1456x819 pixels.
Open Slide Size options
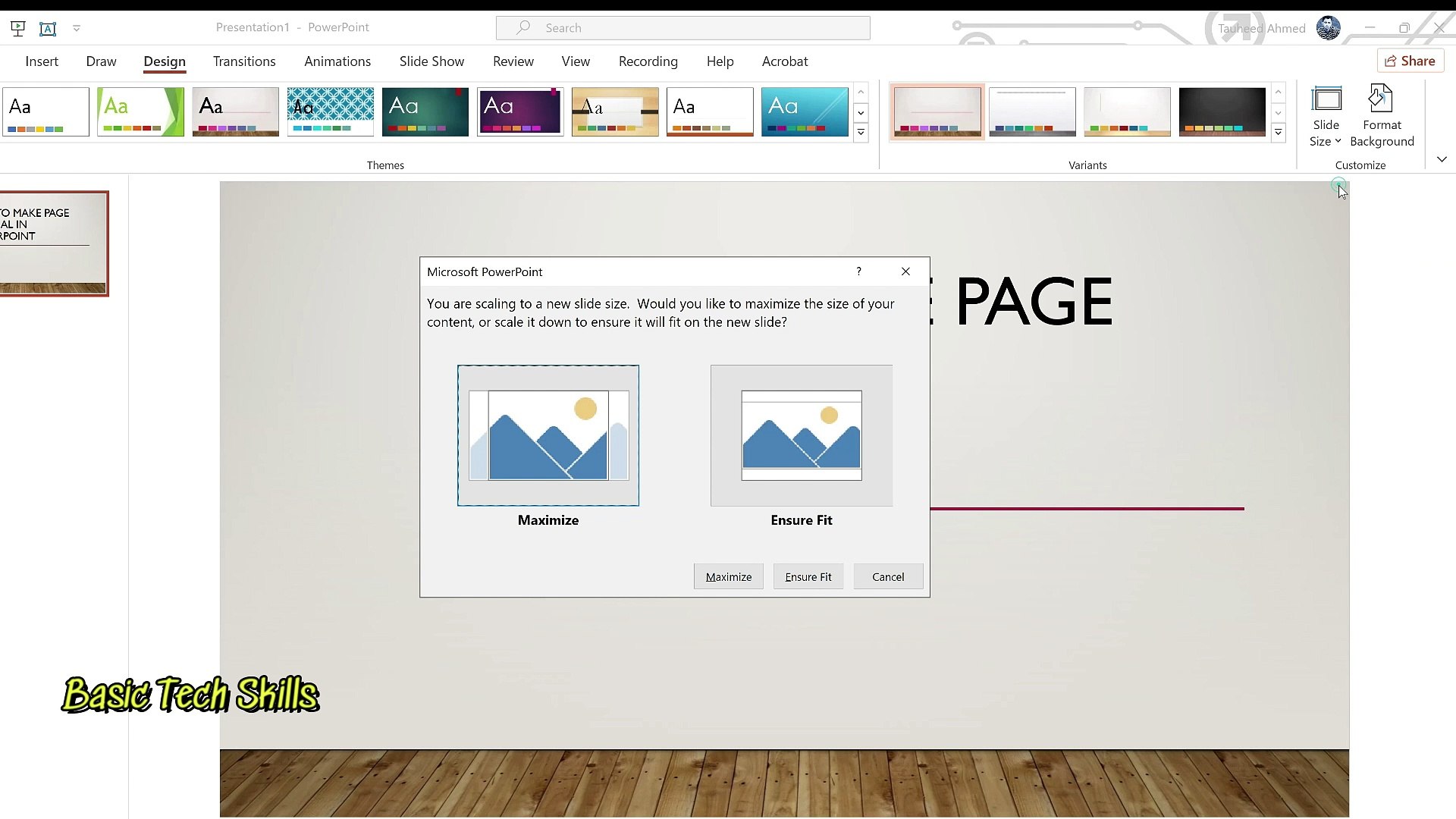(1326, 115)
